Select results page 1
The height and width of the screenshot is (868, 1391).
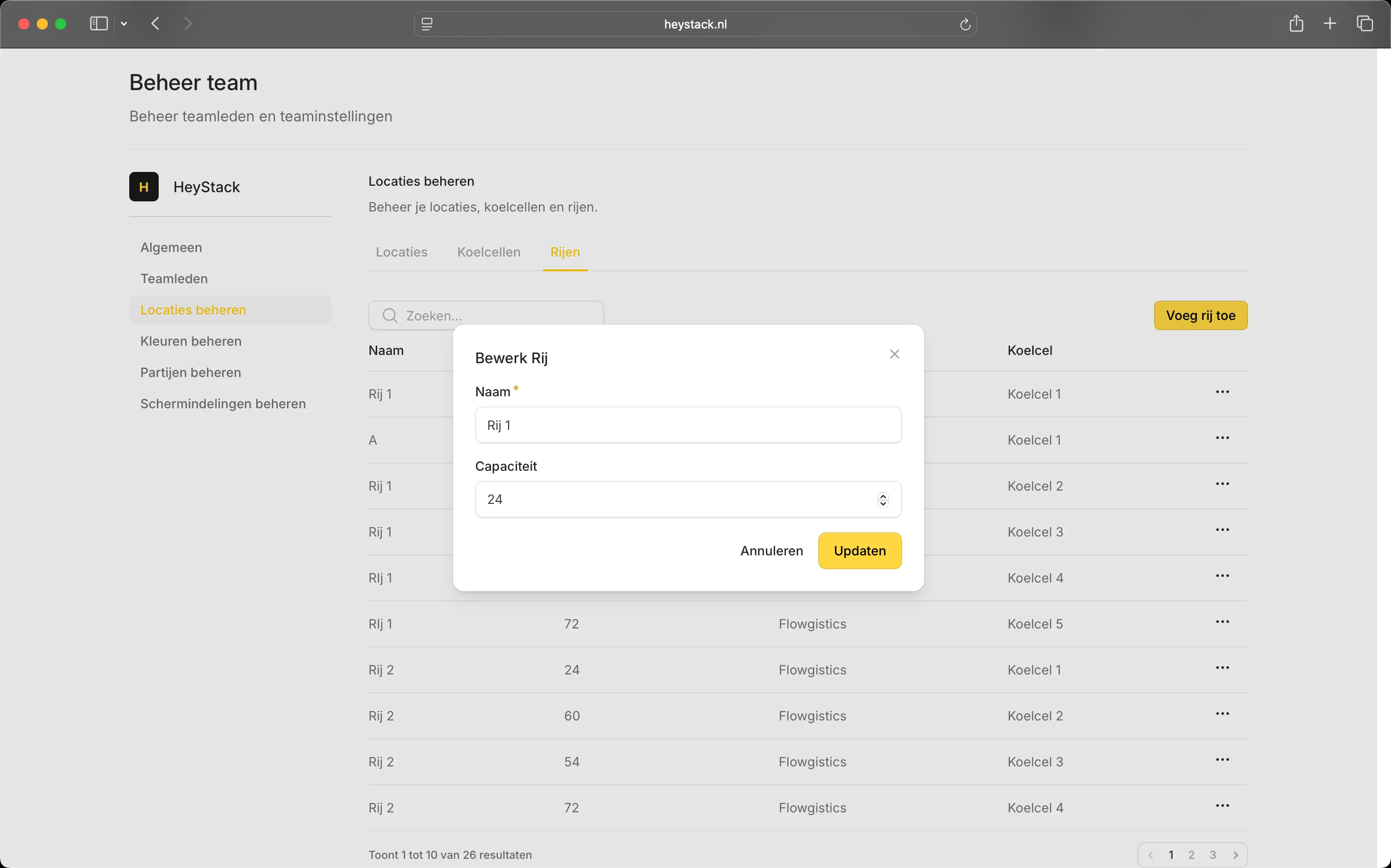[x=1171, y=855]
